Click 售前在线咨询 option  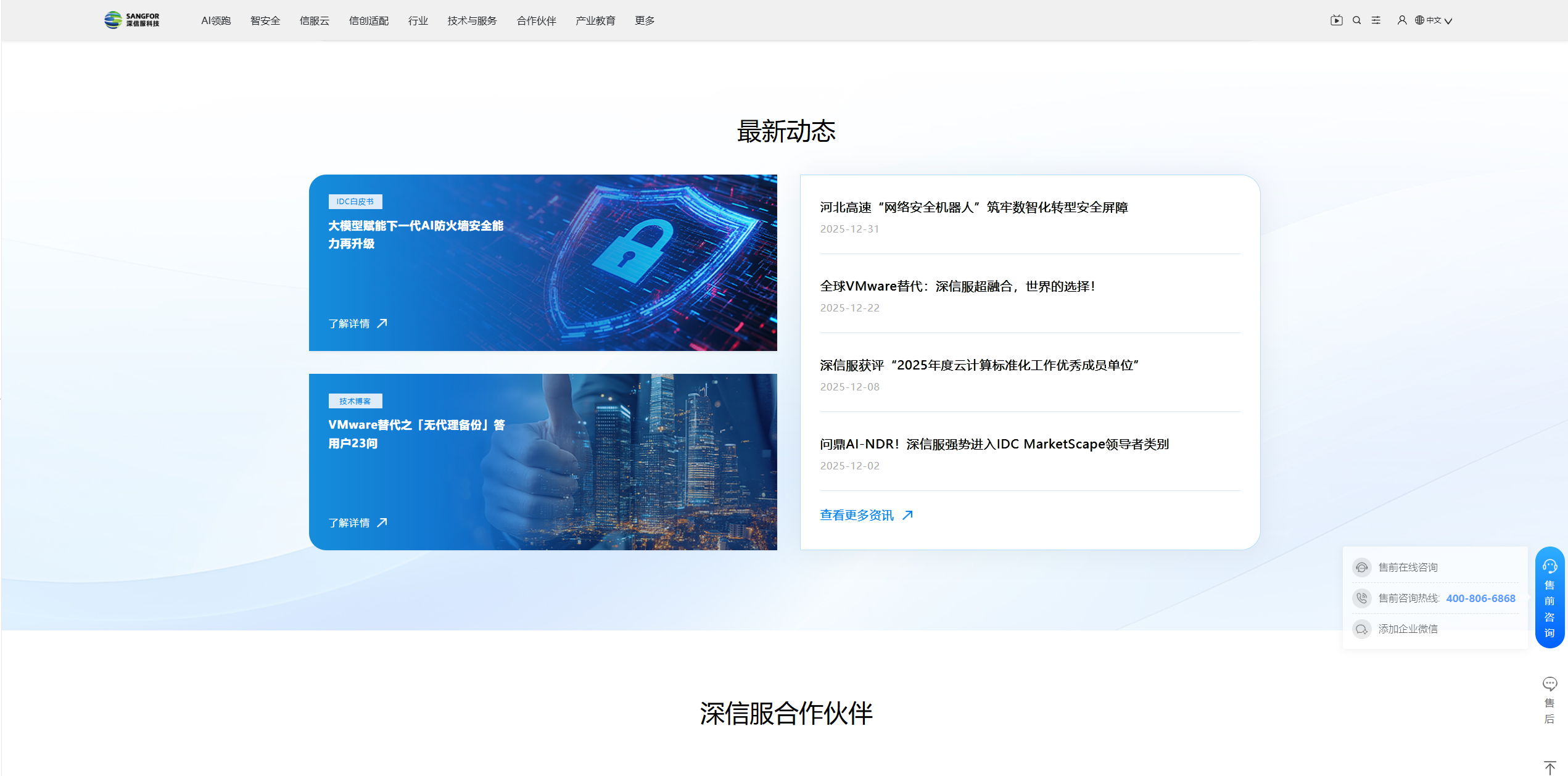pyautogui.click(x=1408, y=567)
